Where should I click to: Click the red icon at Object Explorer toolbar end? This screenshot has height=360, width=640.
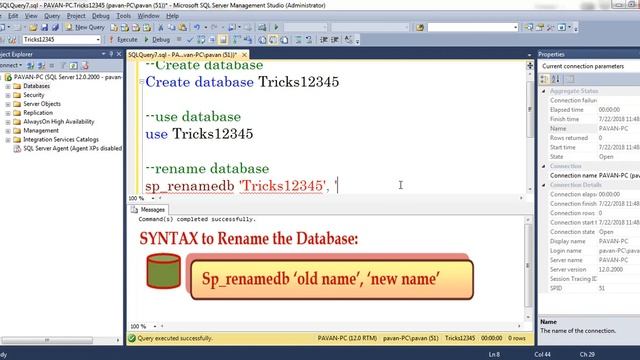coord(84,65)
